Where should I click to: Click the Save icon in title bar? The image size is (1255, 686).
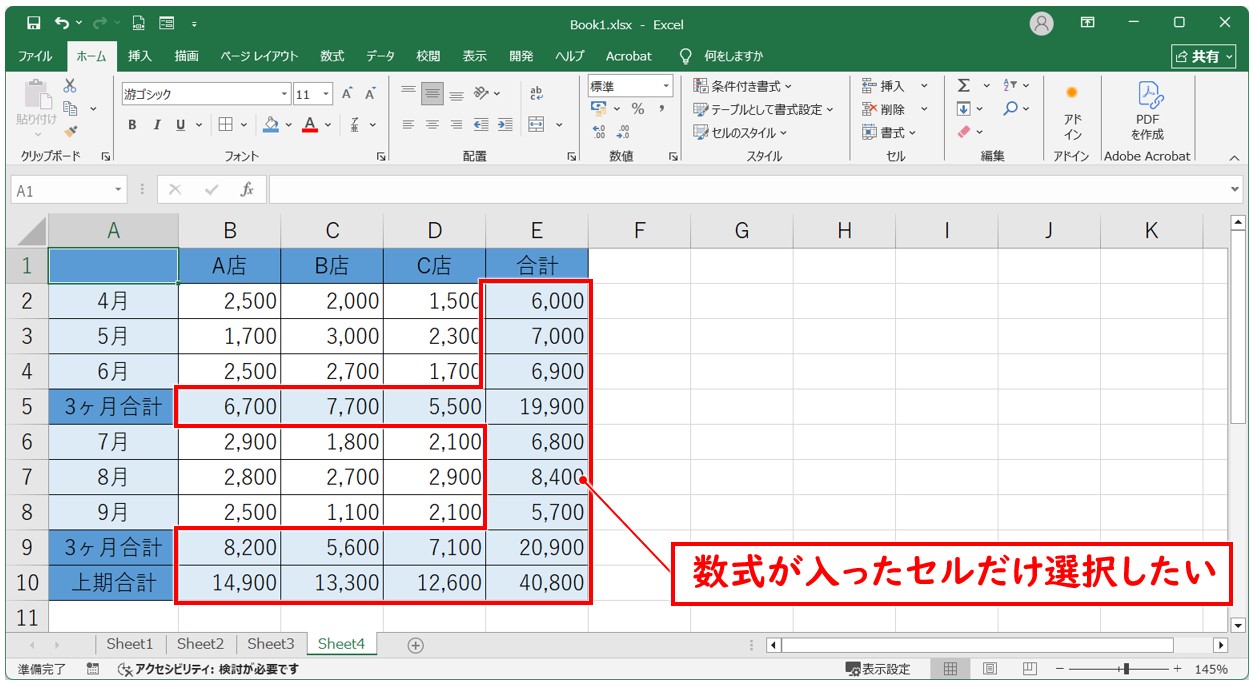[x=33, y=22]
